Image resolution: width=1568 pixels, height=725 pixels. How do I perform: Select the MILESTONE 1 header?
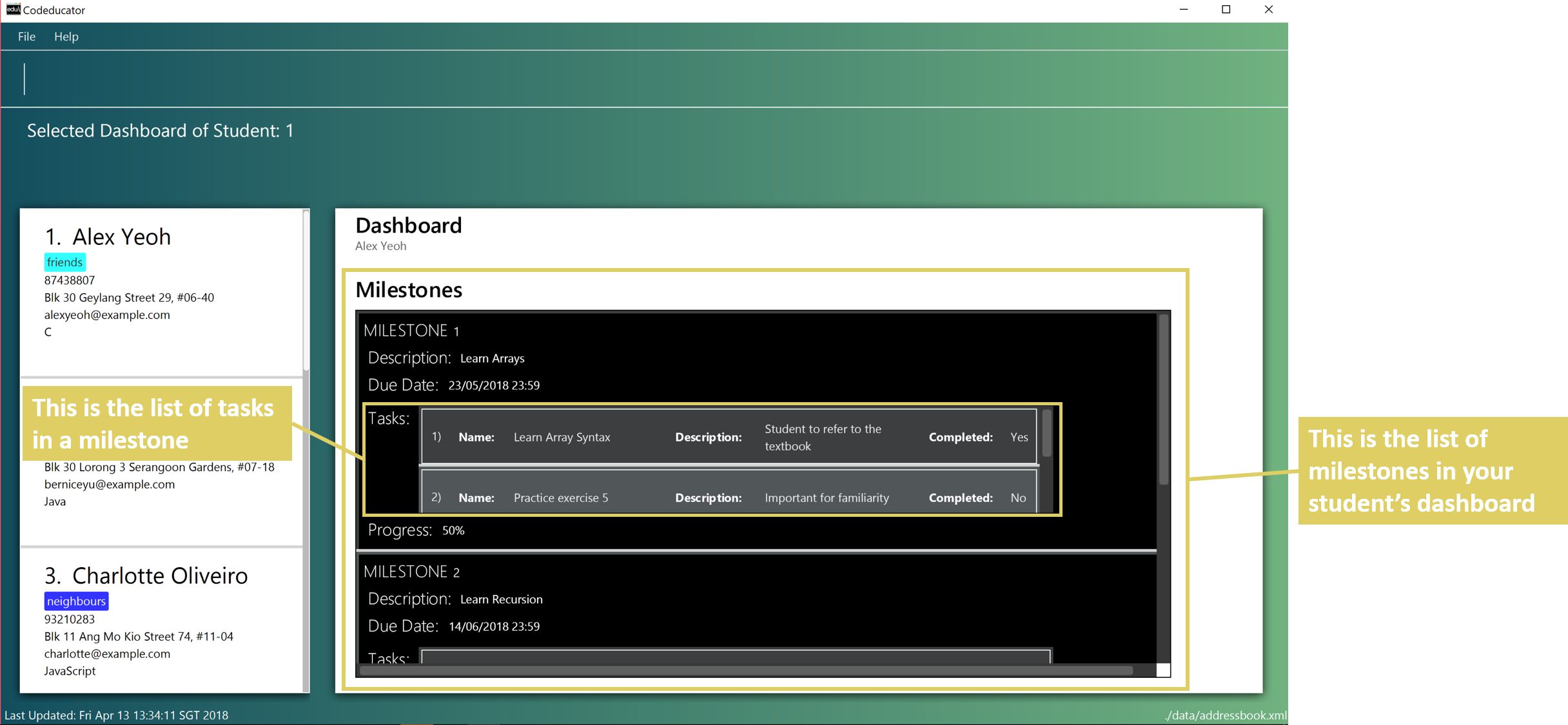(x=411, y=331)
